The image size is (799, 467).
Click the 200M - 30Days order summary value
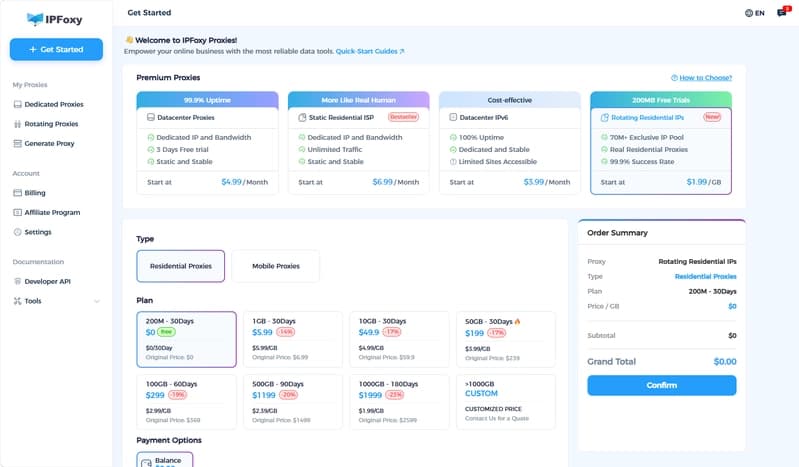tap(712, 291)
